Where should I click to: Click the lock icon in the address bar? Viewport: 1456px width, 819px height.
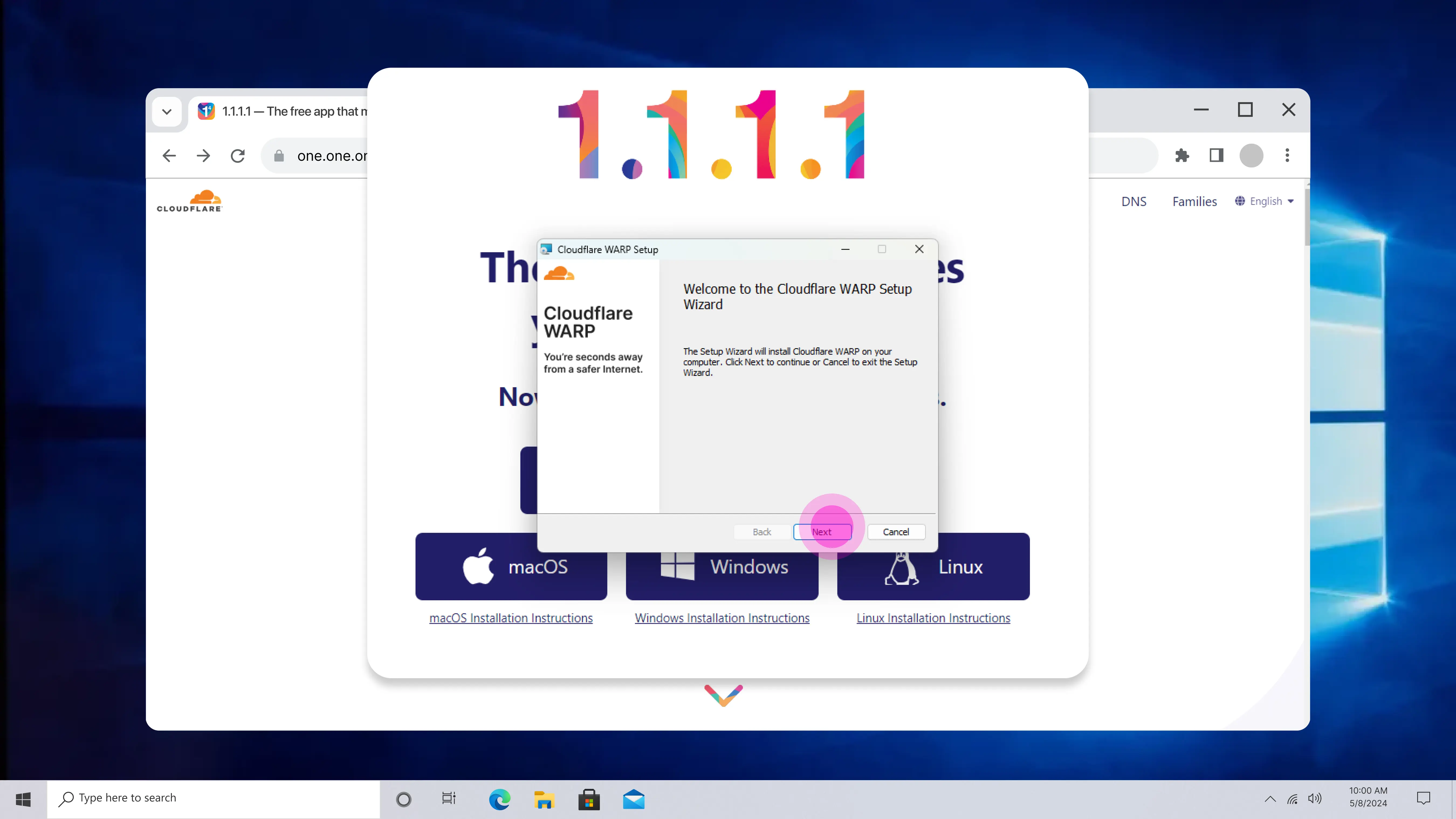(279, 156)
